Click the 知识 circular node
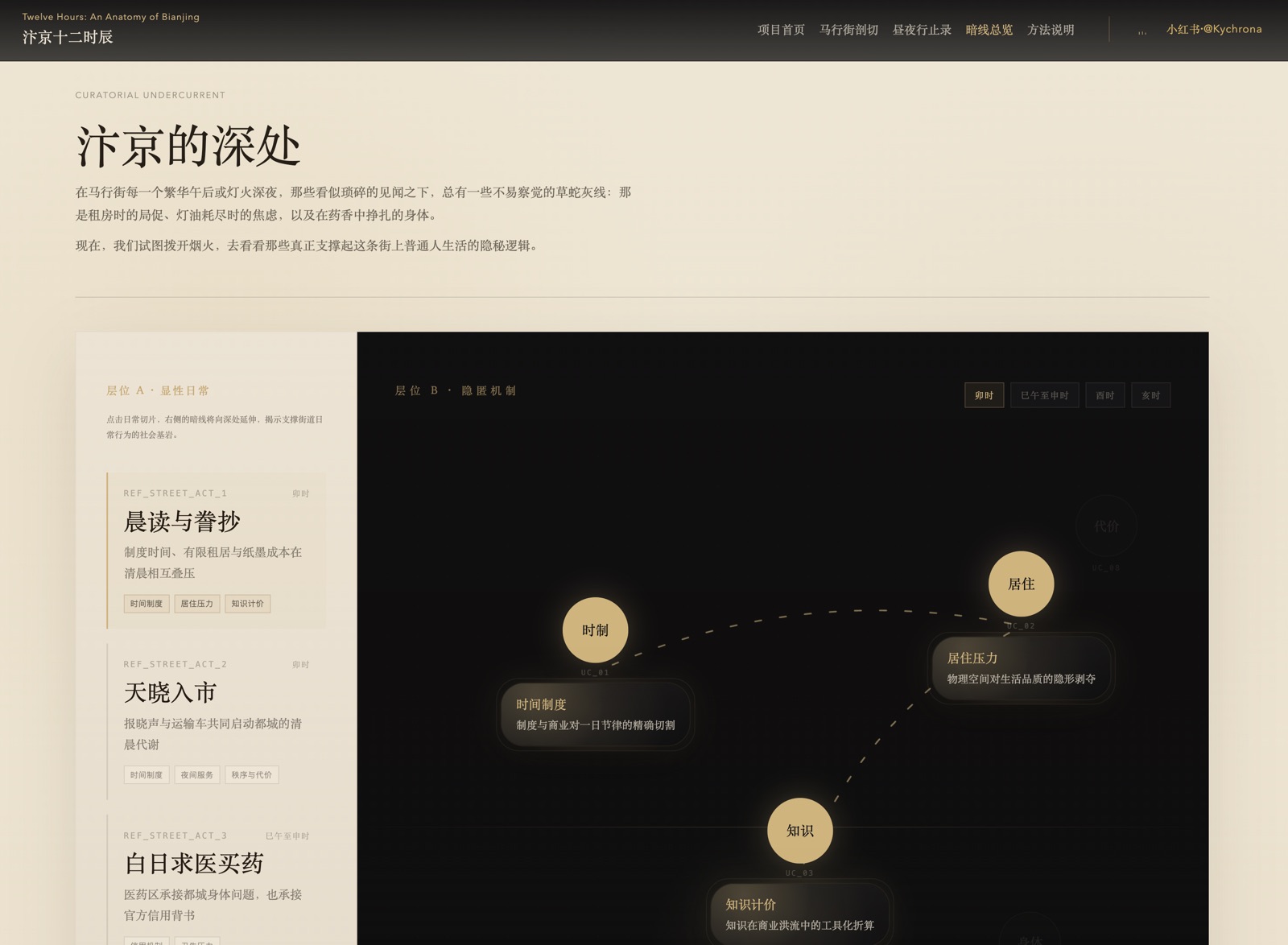The image size is (1288, 945). click(799, 831)
